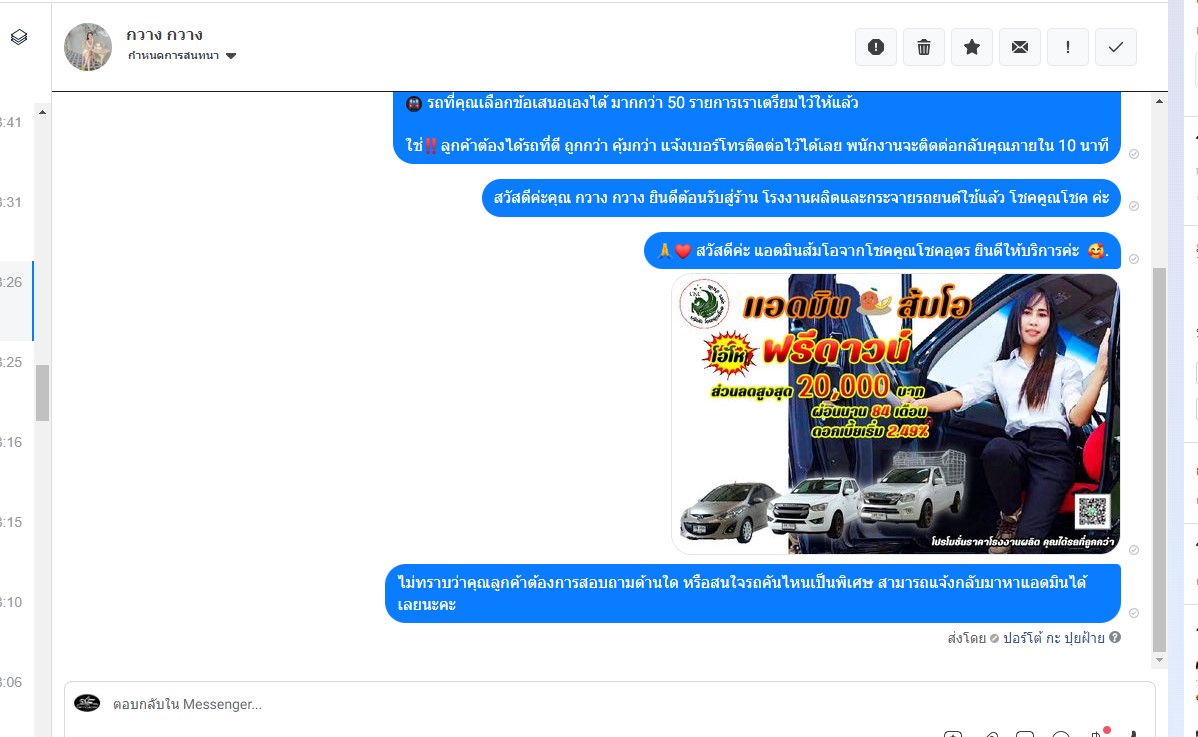
Task: Select the ยินดีต้อนรับสู่ร้าน โรงงานผลิต message bubble
Action: click(801, 198)
